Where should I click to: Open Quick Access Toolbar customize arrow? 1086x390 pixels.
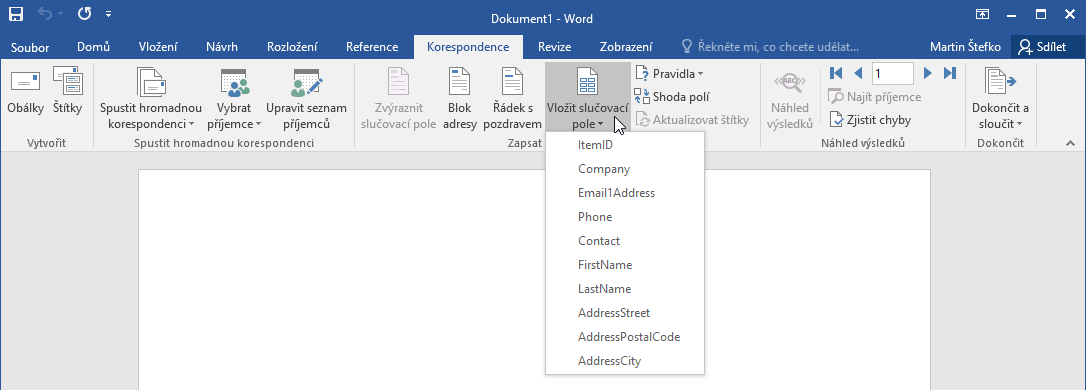(109, 14)
